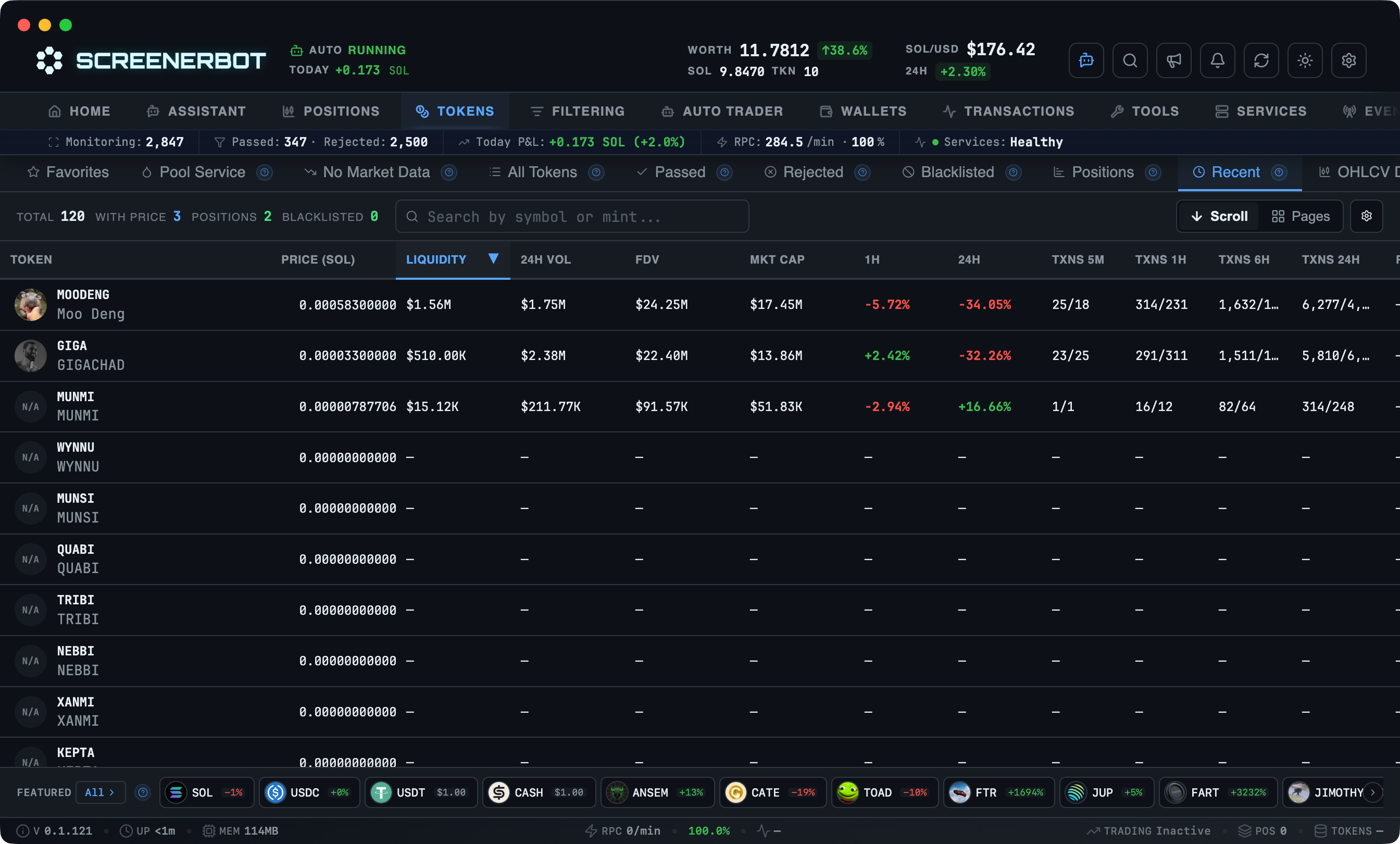The width and height of the screenshot is (1400, 844).
Task: Click the FART +3232% featured chip
Action: coord(1218,792)
